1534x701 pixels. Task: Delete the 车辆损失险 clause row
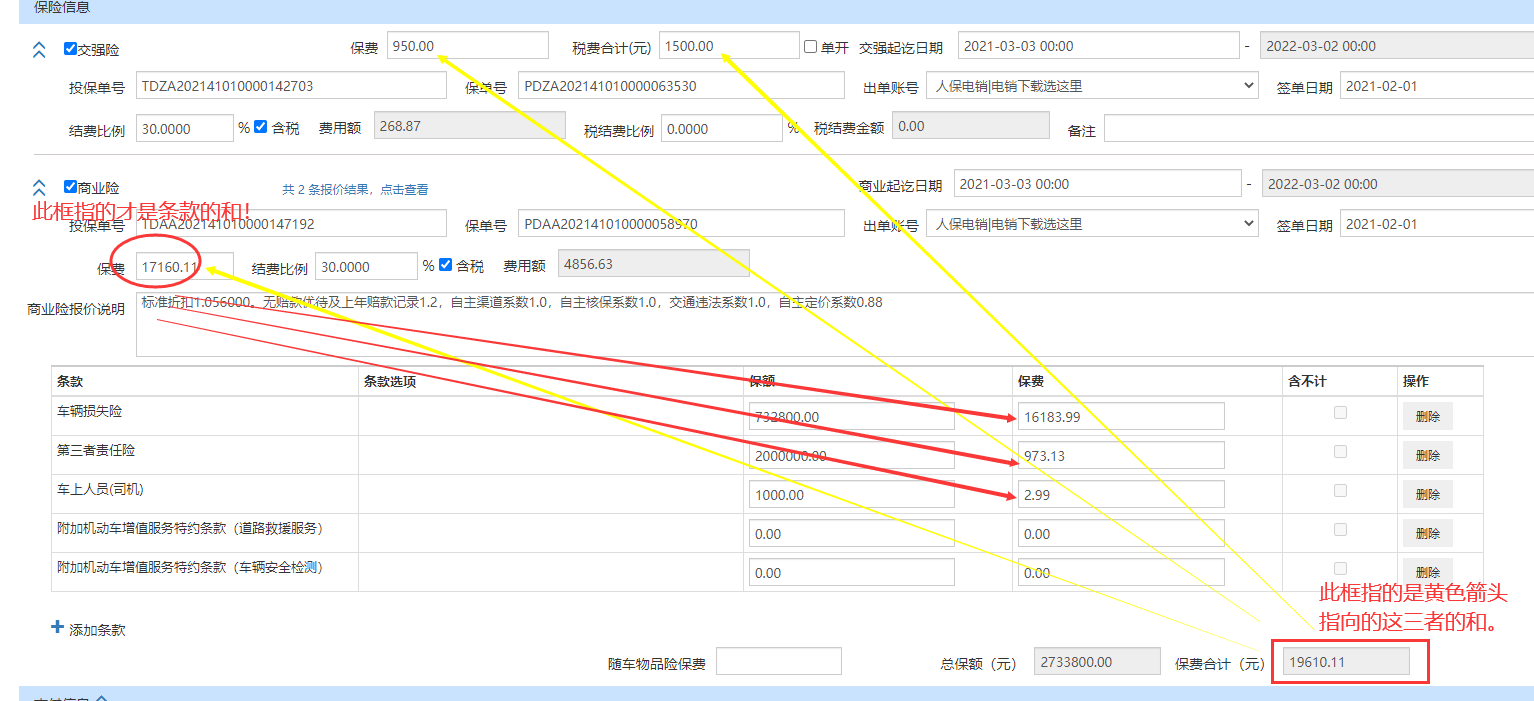click(1428, 417)
